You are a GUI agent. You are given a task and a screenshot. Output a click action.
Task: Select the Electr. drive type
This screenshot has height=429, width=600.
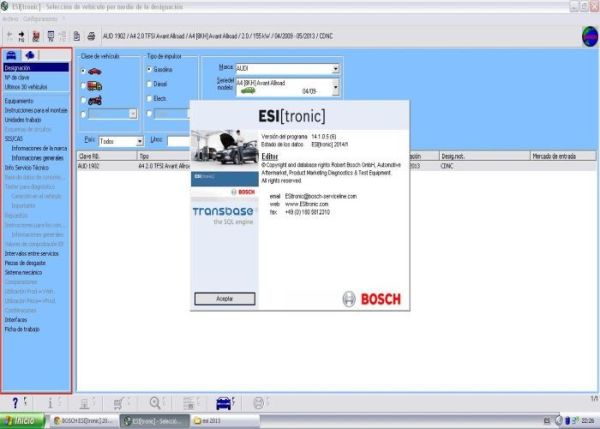coord(149,98)
